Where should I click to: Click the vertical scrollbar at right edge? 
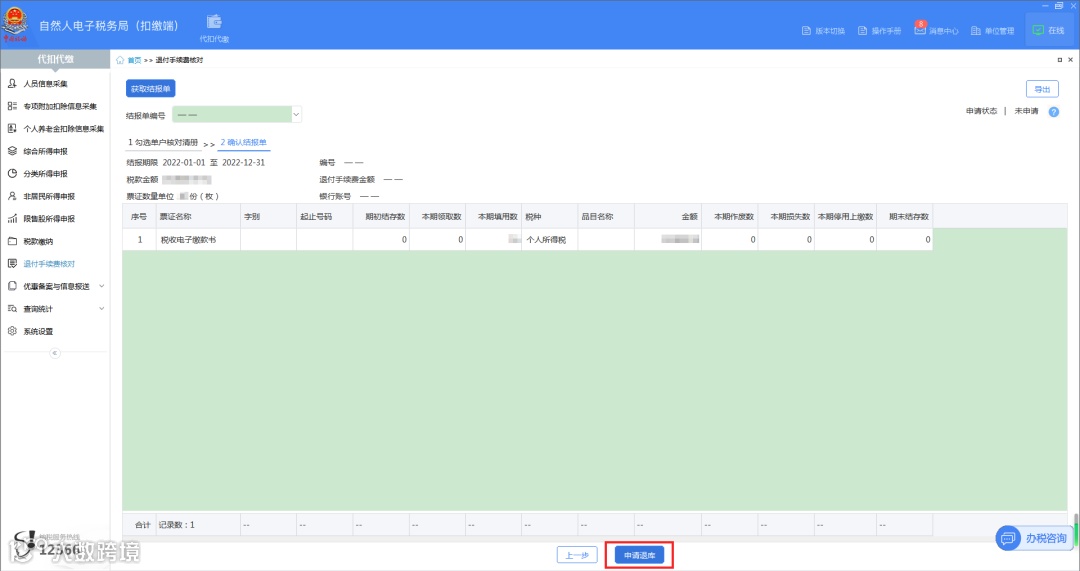pyautogui.click(x=1075, y=530)
